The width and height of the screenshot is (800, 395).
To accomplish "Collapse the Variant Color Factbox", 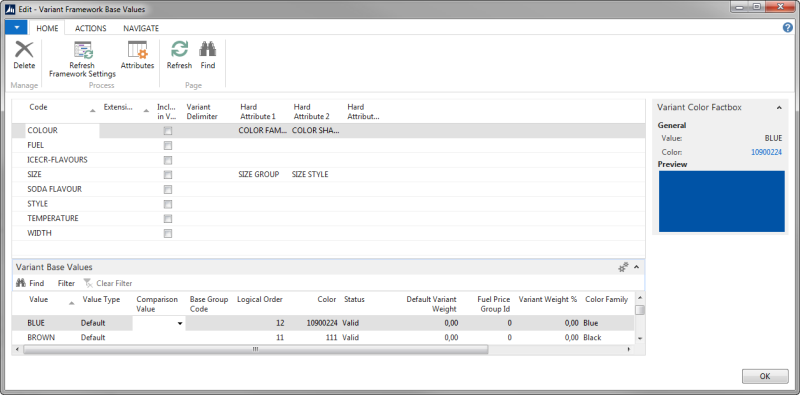I will point(779,108).
